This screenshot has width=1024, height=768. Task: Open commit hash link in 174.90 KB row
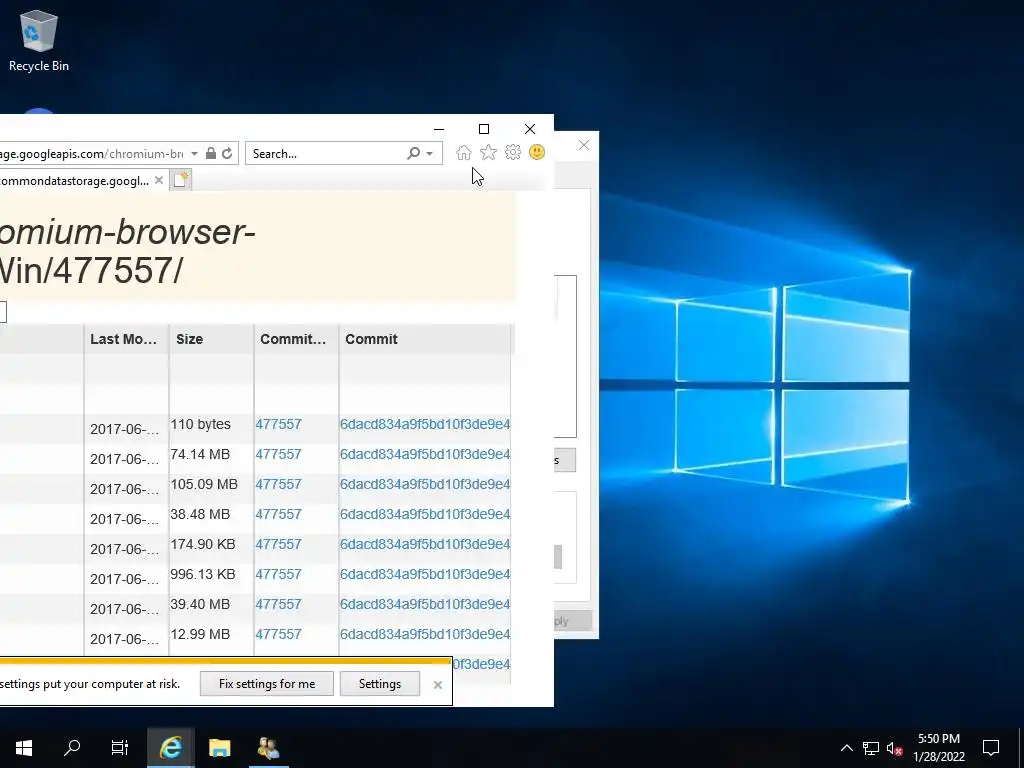424,544
